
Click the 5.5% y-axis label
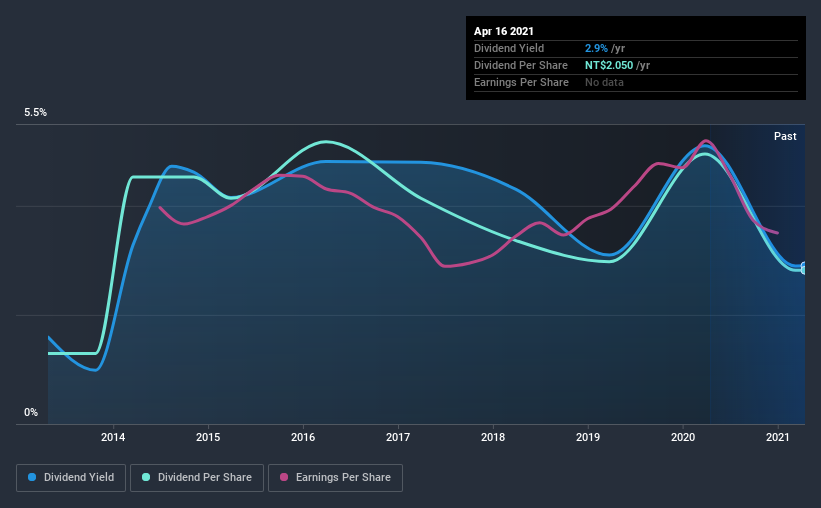point(36,113)
